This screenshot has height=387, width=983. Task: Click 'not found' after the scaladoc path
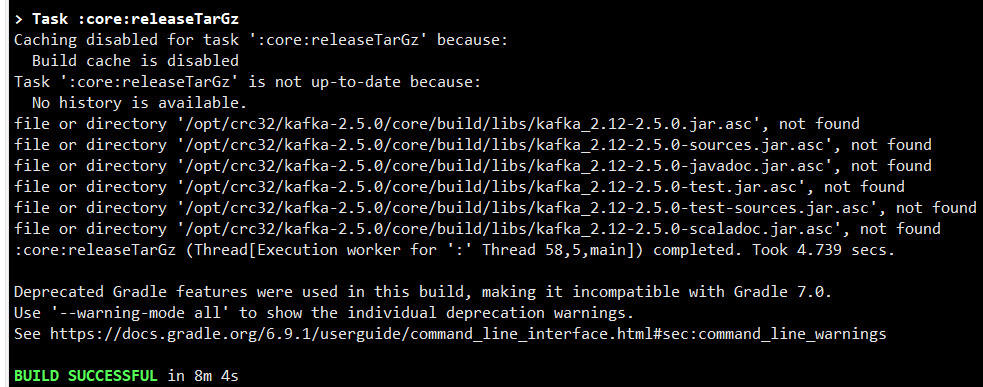(x=900, y=229)
